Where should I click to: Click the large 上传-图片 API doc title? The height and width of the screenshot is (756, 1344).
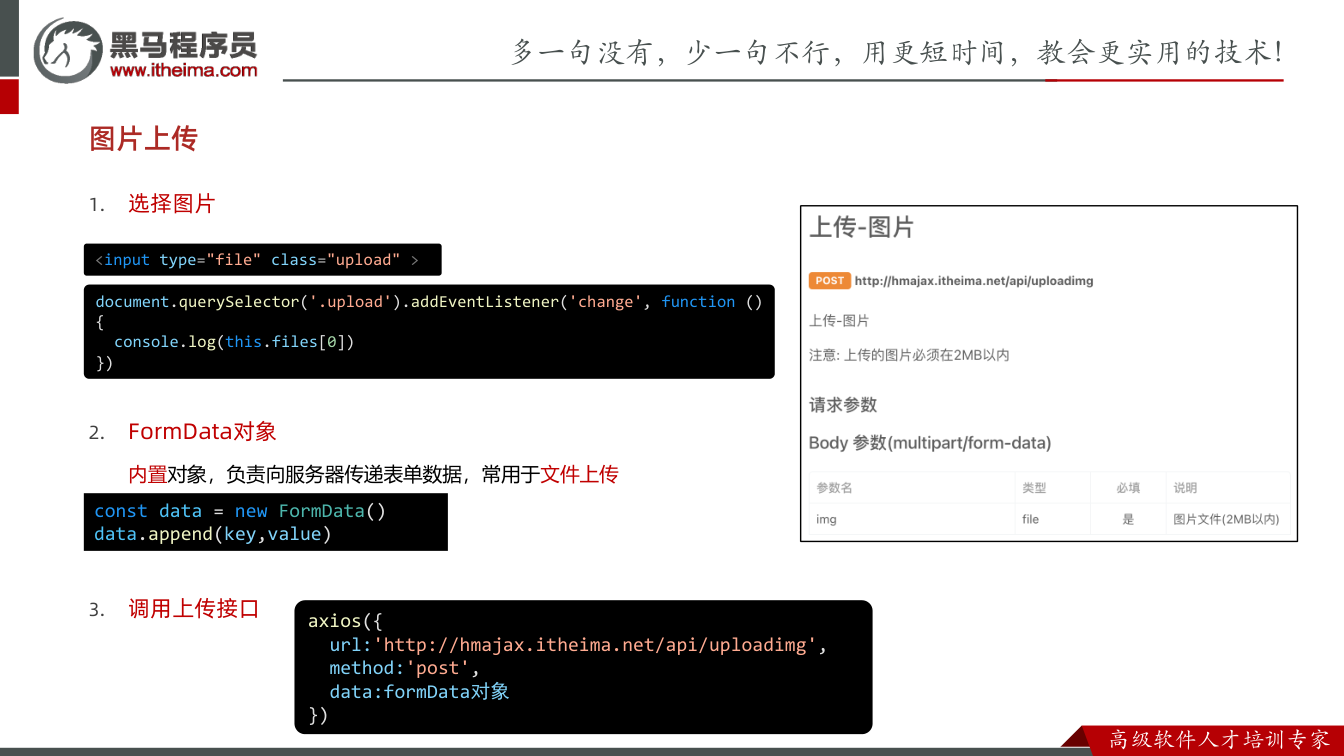pos(861,228)
